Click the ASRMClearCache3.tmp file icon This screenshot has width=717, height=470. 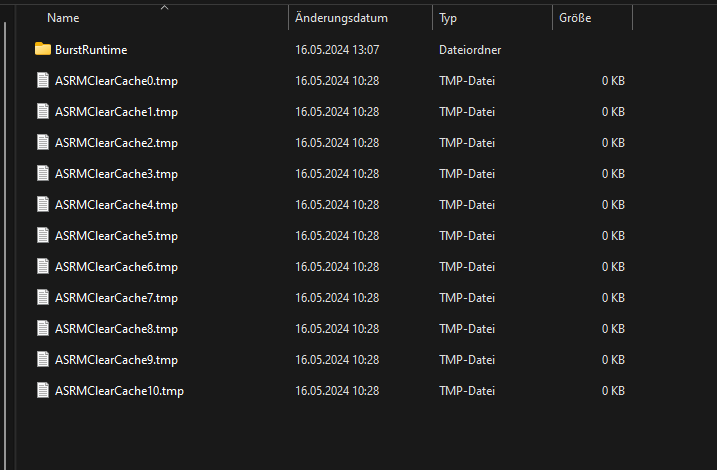(42, 173)
